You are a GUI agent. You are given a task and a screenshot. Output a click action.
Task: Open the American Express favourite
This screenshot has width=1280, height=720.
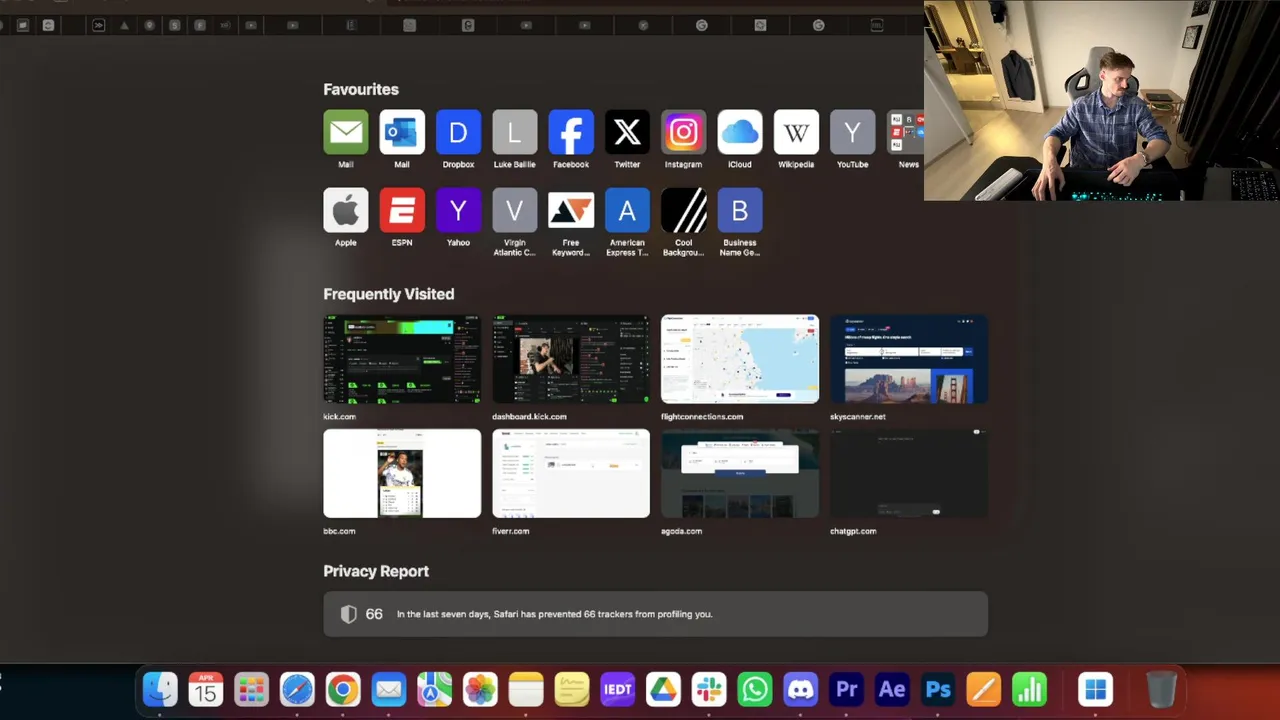pos(627,210)
